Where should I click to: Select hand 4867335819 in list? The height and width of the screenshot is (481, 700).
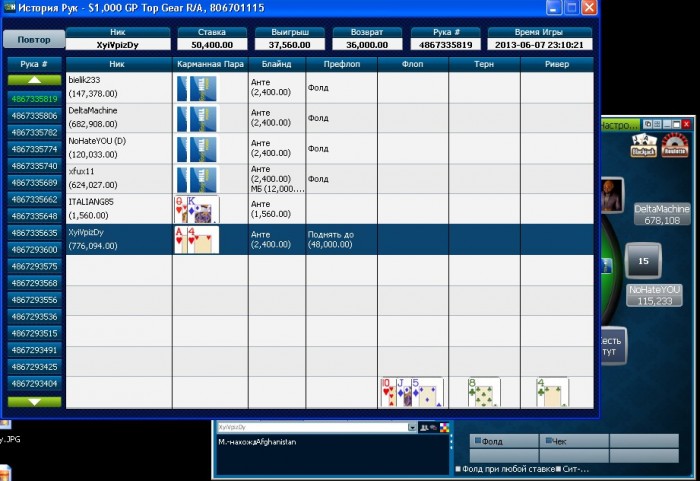[x=34, y=99]
